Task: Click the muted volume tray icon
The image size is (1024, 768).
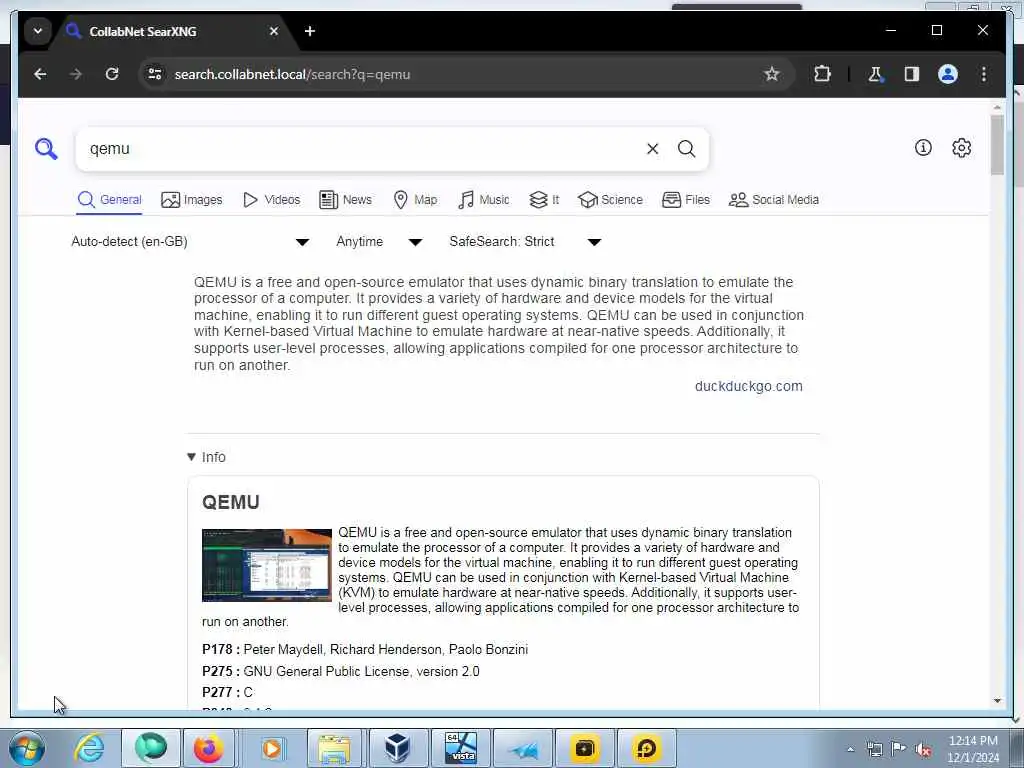Action: pos(923,750)
